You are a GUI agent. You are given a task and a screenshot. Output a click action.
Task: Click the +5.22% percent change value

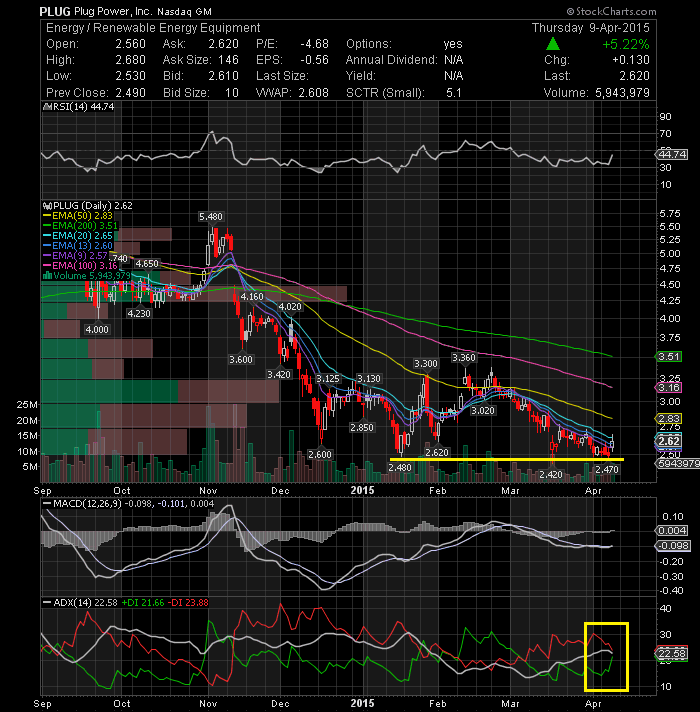tap(626, 44)
